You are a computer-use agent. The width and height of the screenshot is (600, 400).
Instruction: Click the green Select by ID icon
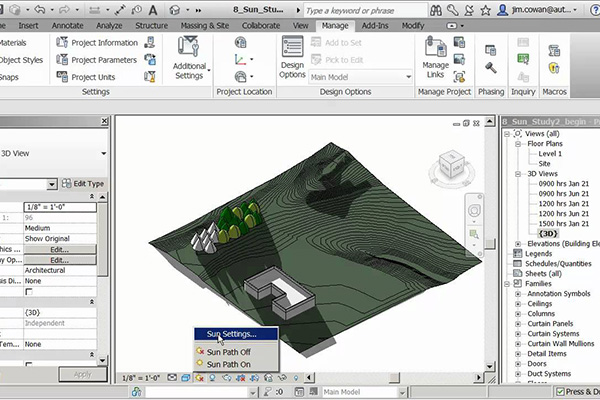(523, 59)
